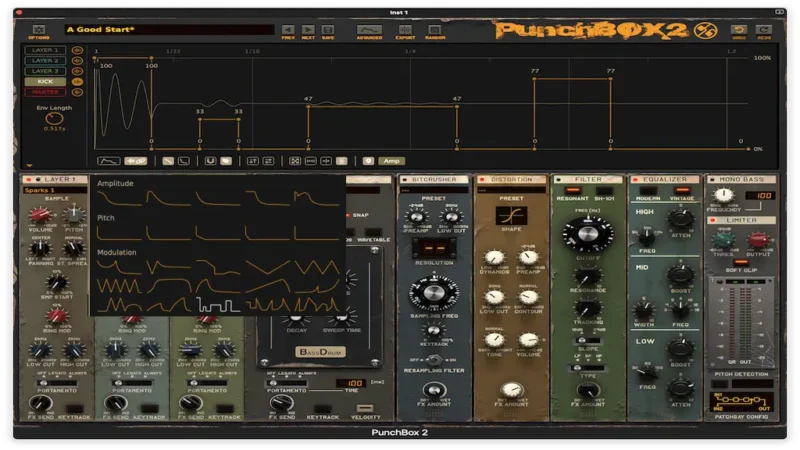
Task: Click Portamento Time value 100
Action: (352, 383)
